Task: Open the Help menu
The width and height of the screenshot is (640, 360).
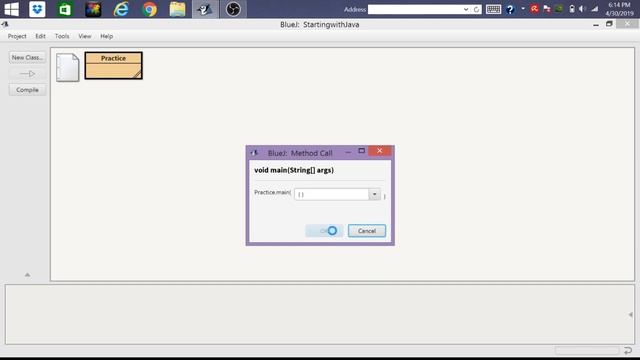Action: click(x=107, y=36)
